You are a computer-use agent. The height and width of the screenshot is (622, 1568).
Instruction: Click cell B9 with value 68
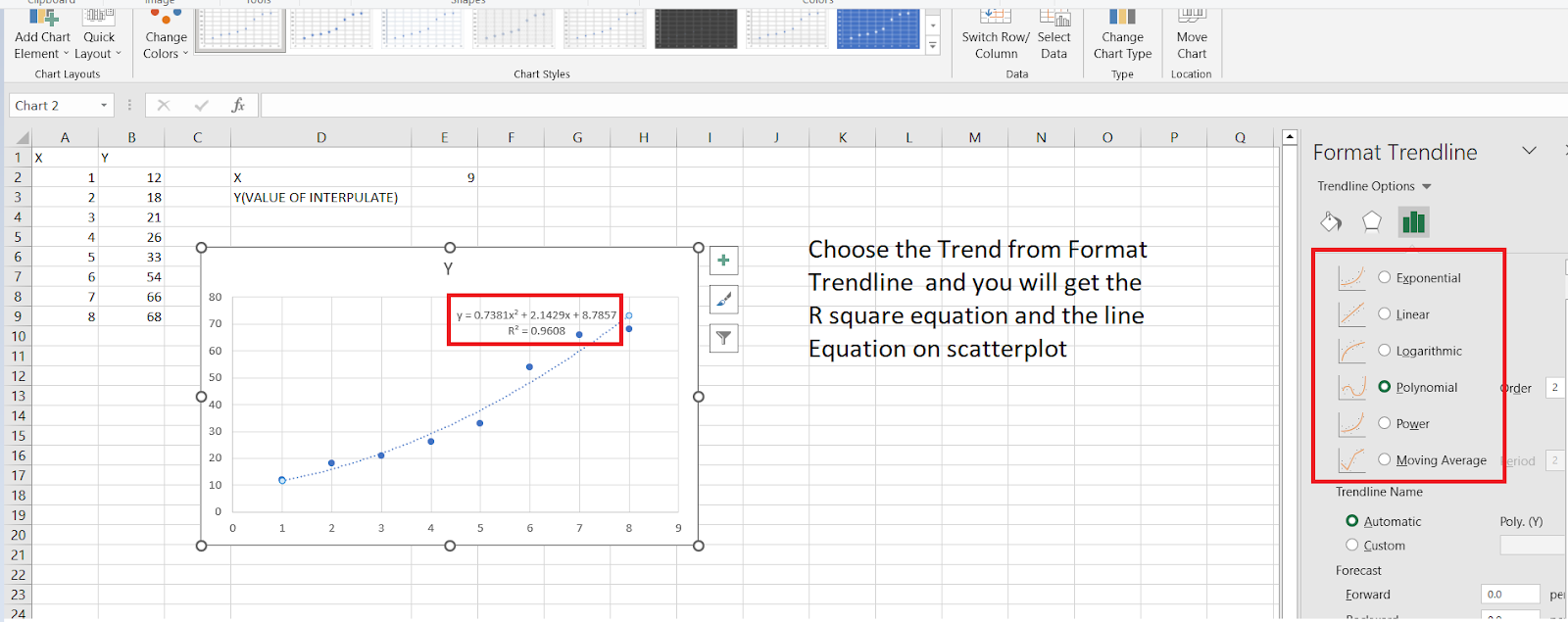[131, 316]
